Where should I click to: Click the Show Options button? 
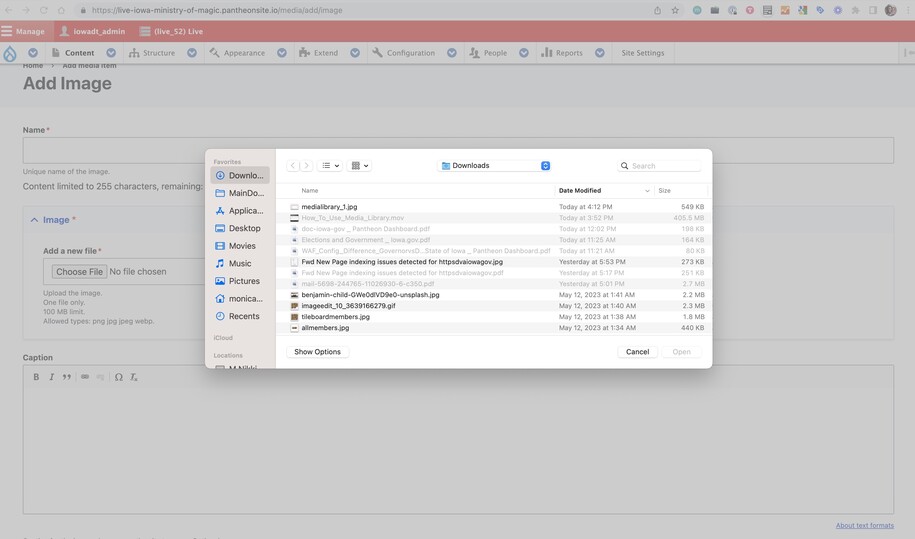317,352
